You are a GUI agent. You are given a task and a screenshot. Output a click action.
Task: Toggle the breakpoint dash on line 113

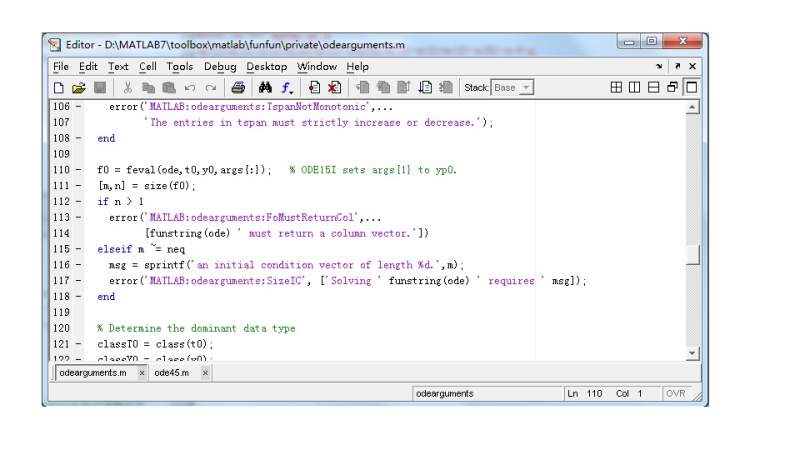[79, 217]
